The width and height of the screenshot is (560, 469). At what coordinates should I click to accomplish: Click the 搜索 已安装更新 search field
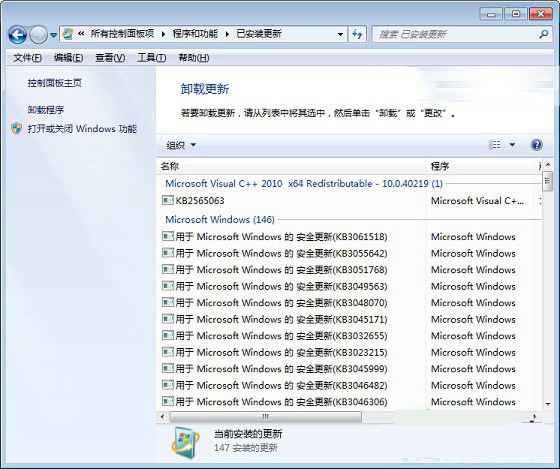tap(455, 34)
